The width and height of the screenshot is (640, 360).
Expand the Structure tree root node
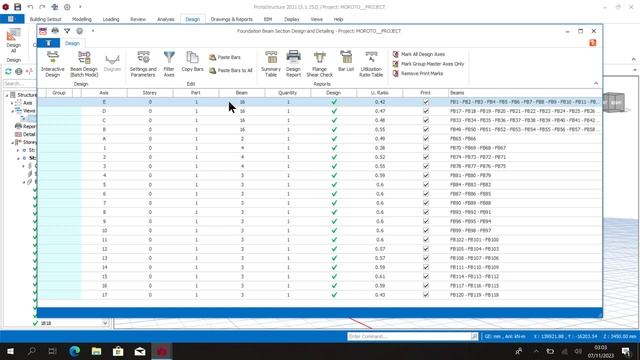(7, 95)
